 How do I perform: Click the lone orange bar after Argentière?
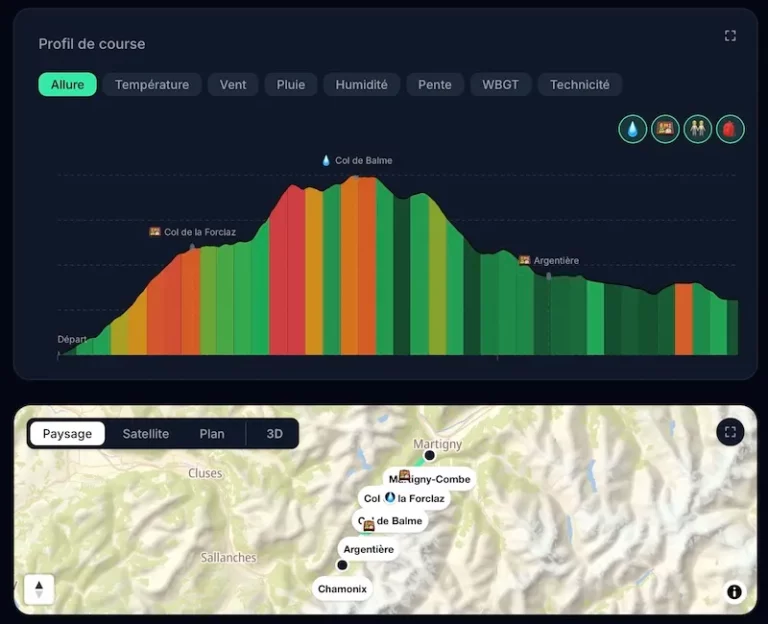[x=683, y=319]
